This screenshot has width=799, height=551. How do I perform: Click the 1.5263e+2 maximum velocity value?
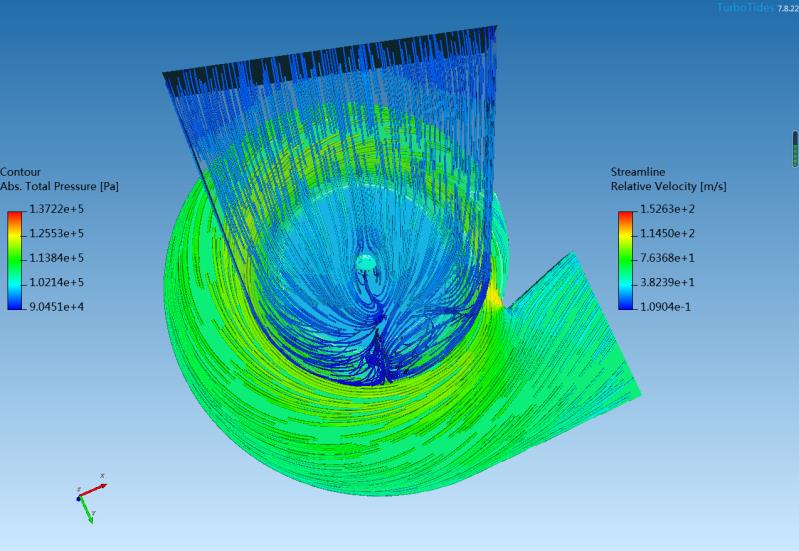pos(665,209)
